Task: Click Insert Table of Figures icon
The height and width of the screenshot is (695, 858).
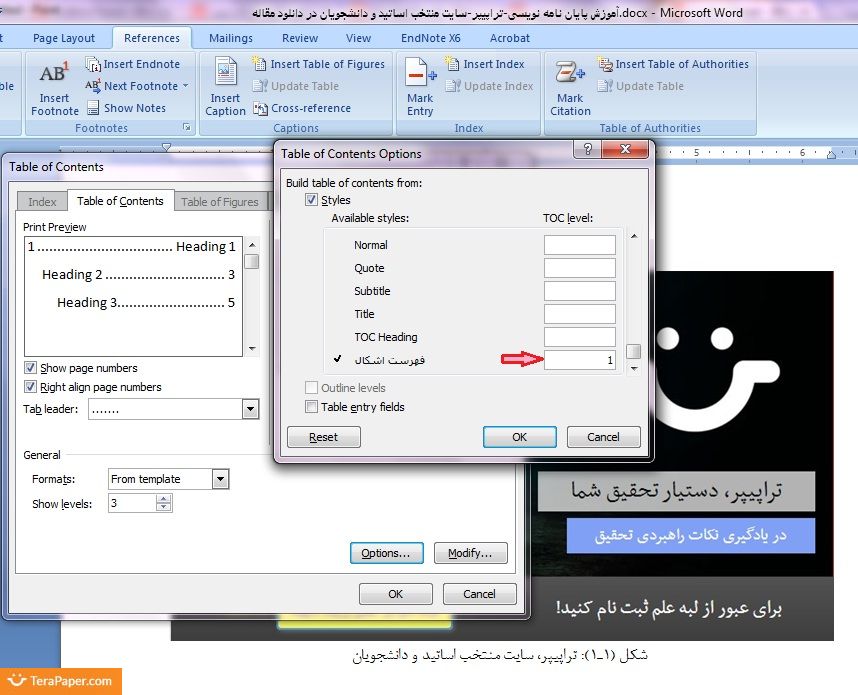Action: [260, 64]
